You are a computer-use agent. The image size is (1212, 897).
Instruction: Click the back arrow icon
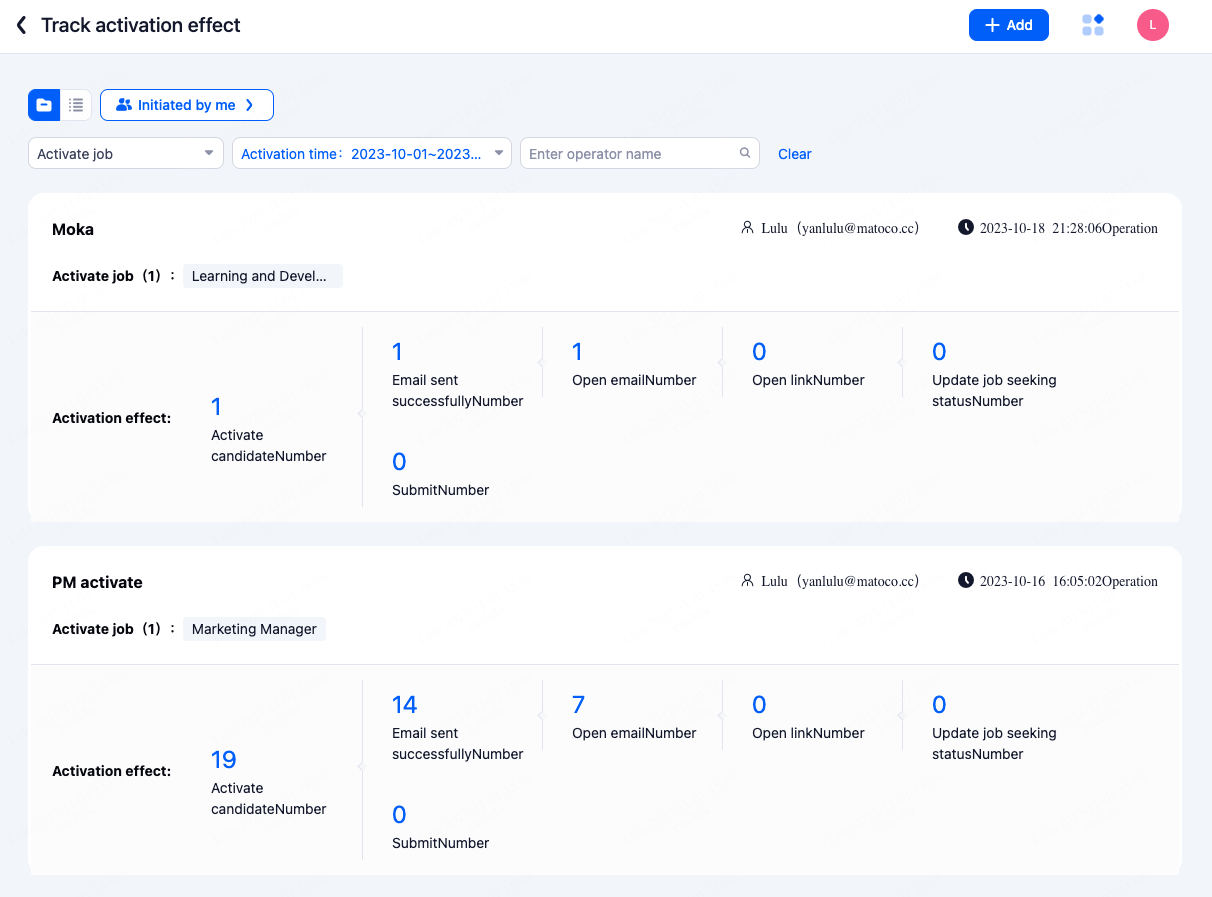tap(21, 26)
